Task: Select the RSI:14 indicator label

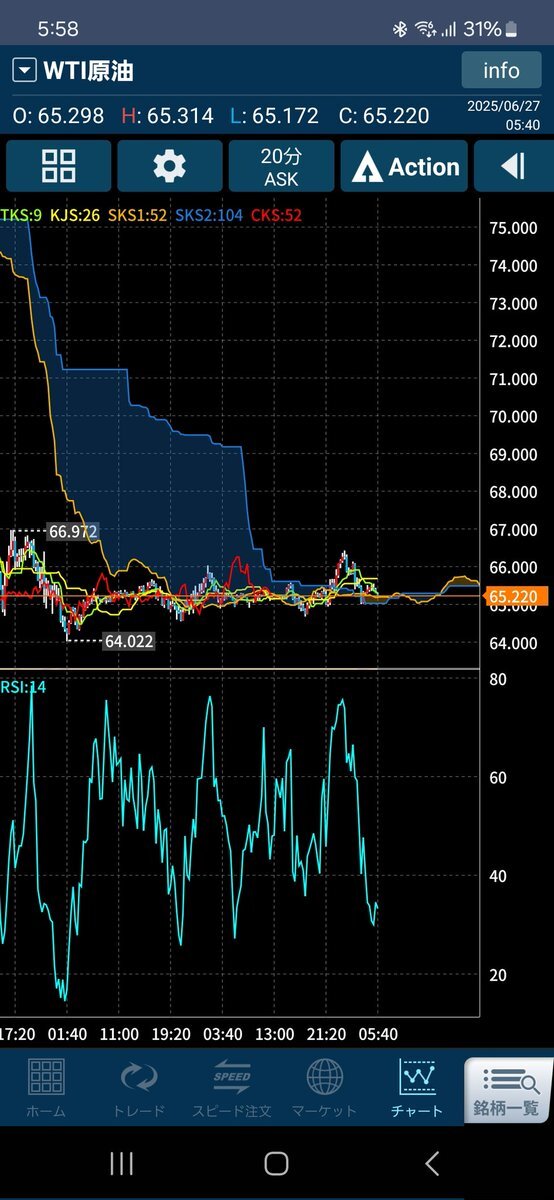Action: 24,686
